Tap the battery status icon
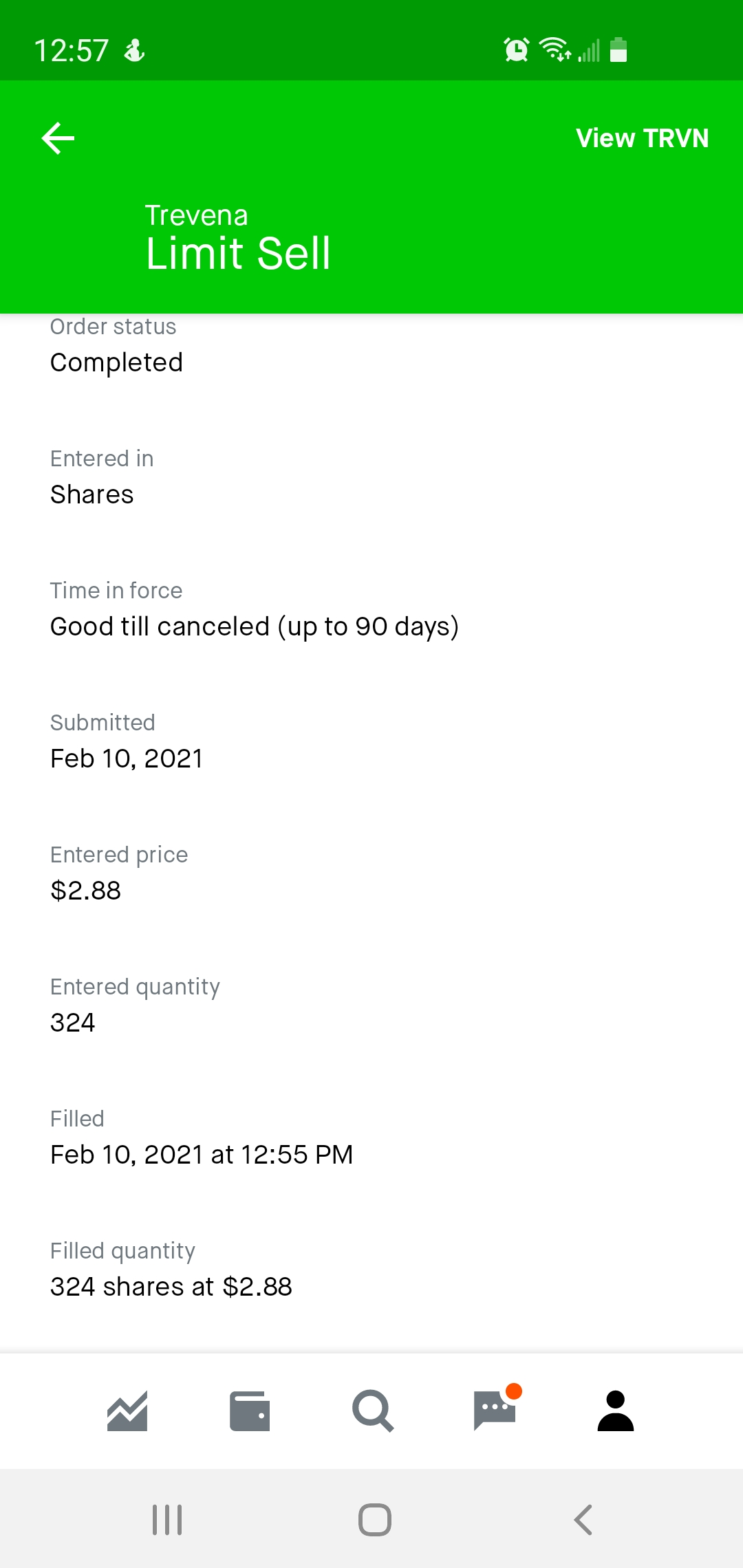 (618, 50)
